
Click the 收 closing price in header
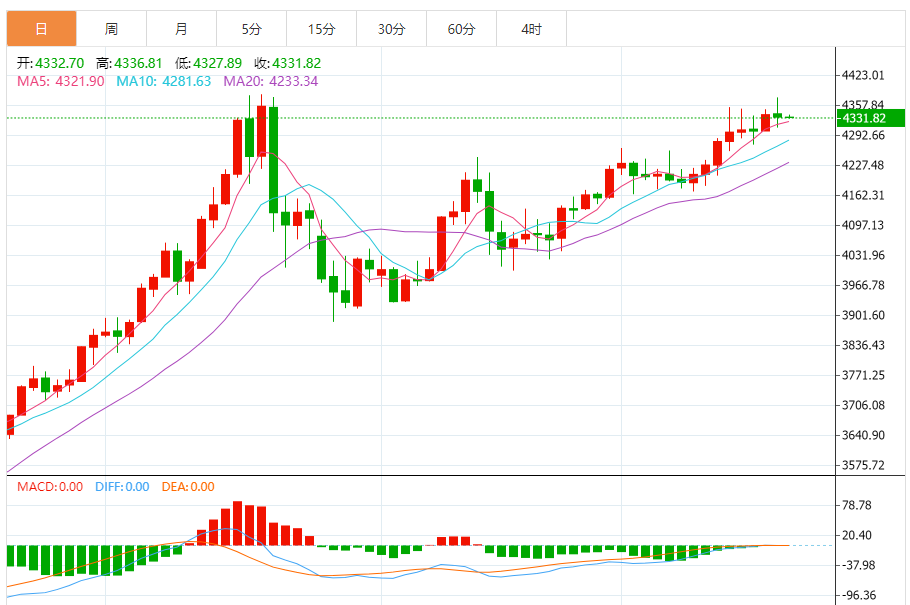[x=287, y=63]
